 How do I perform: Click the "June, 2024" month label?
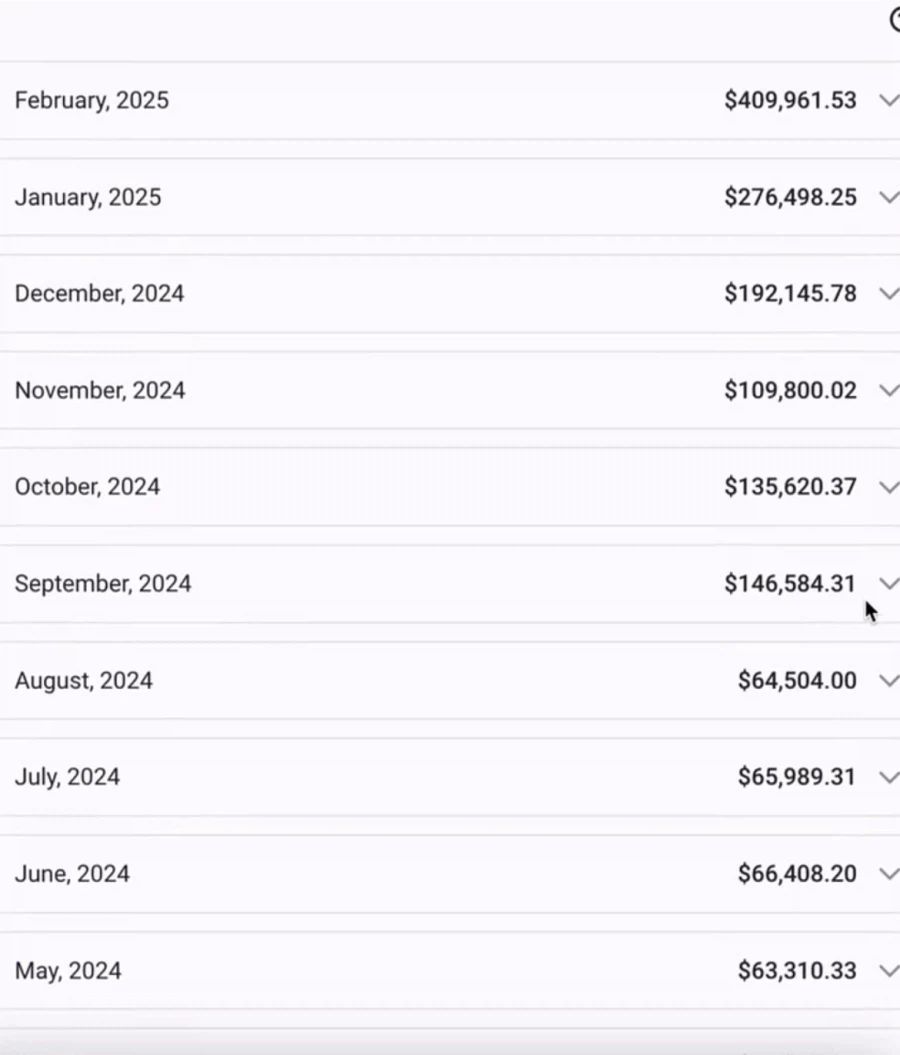(72, 874)
